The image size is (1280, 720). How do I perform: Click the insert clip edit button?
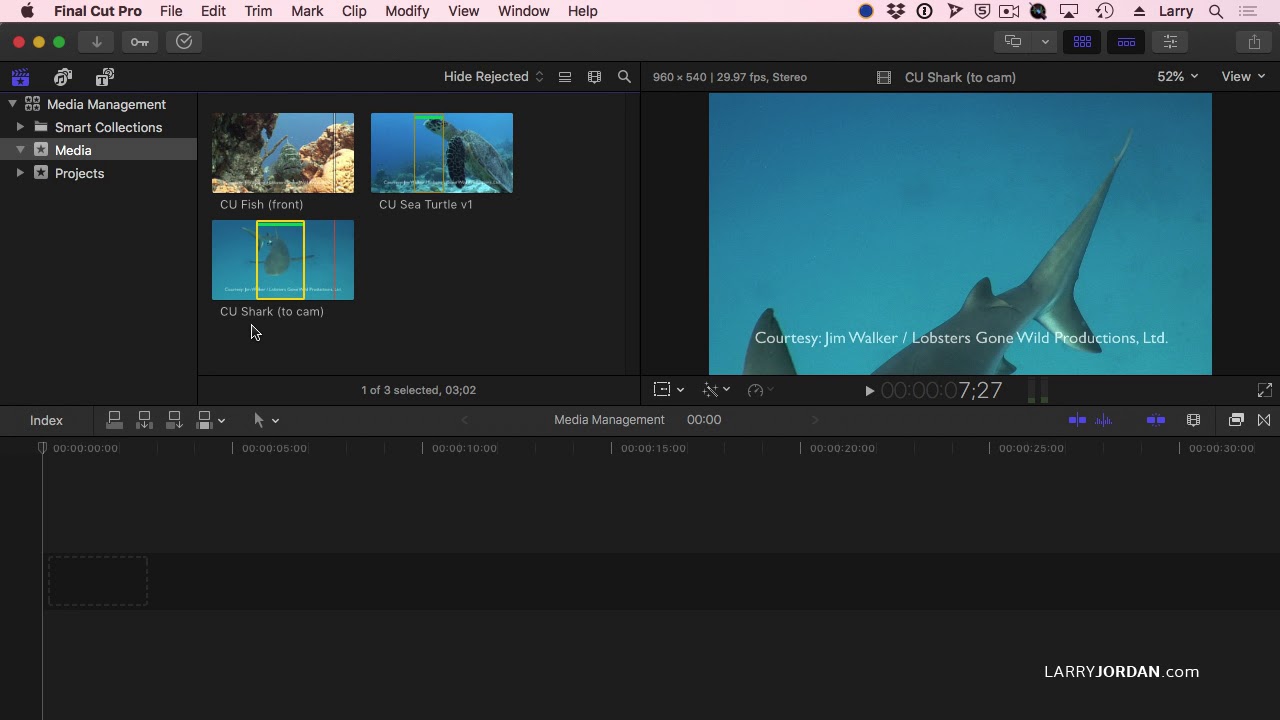[x=144, y=420]
